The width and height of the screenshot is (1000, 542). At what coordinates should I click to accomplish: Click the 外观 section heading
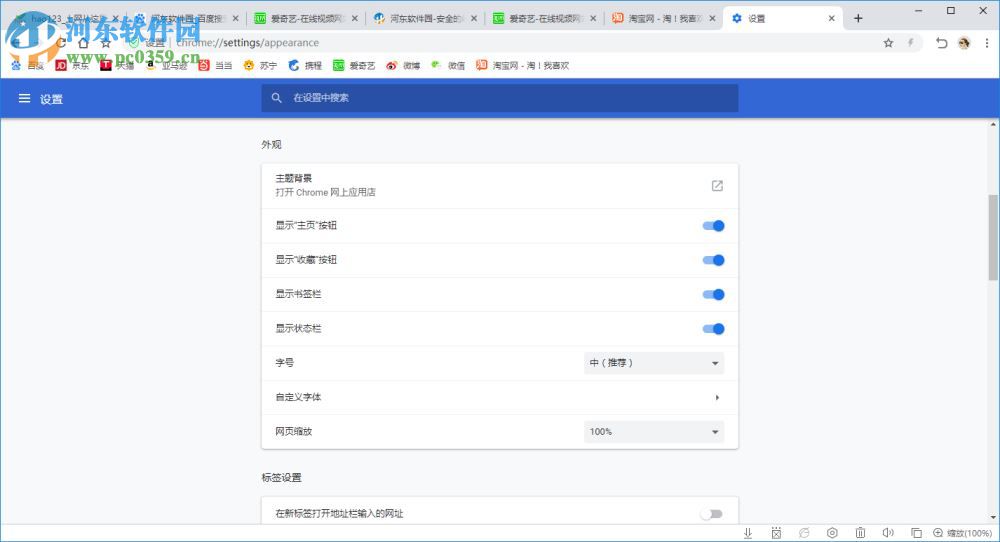tap(271, 145)
